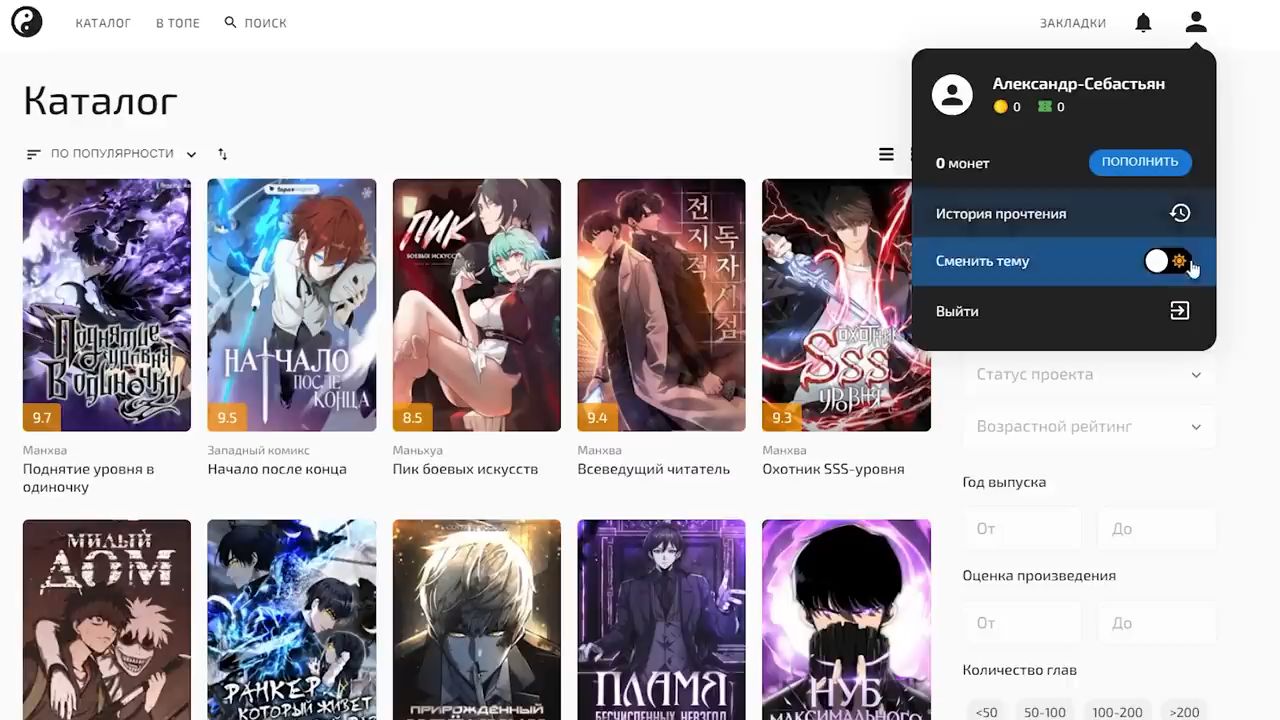Screen dimensions: 1280x720
Task: Select the <50 chapters filter chip
Action: point(986,712)
